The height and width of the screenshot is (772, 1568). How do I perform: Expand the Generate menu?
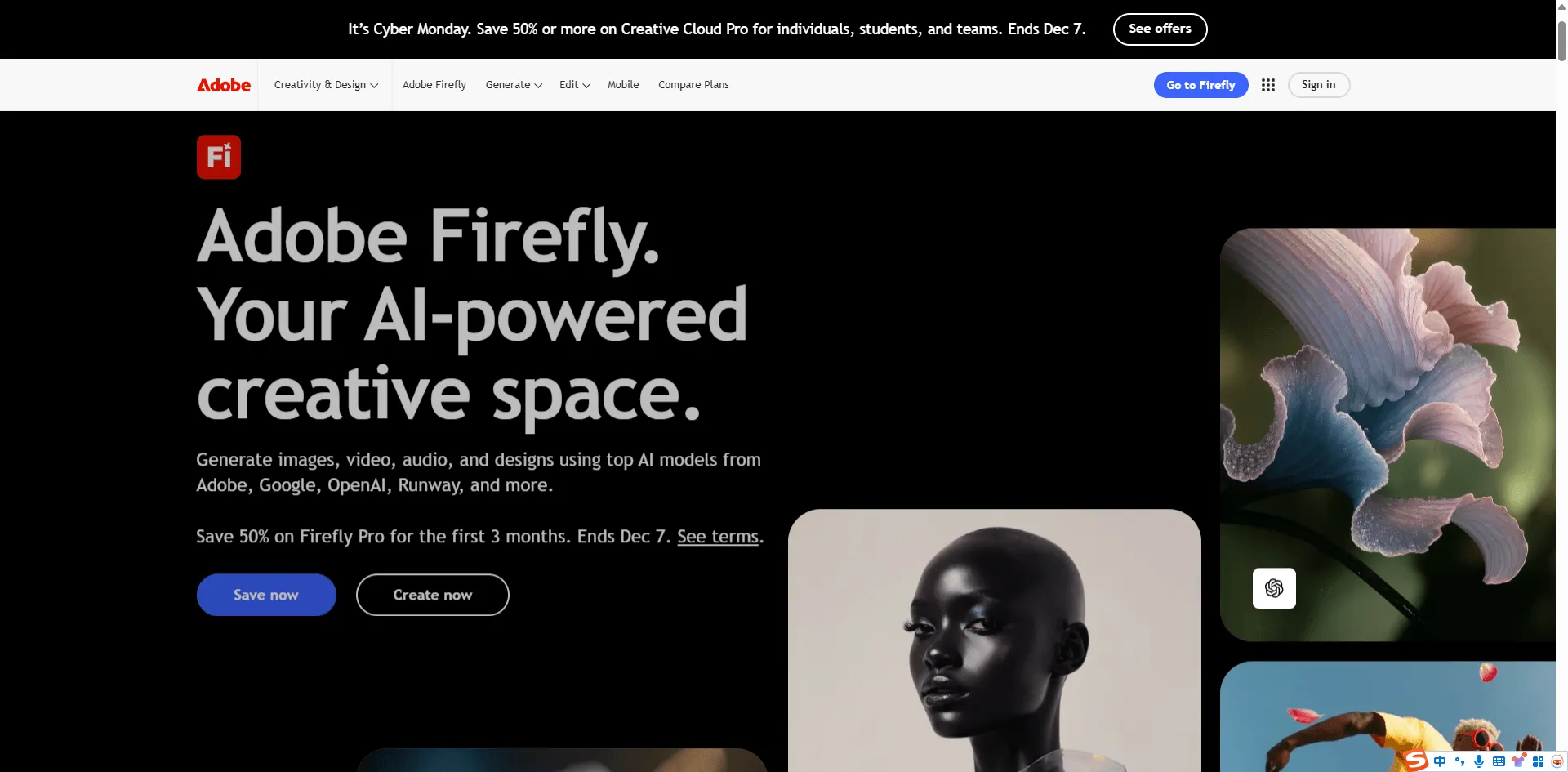click(x=514, y=85)
